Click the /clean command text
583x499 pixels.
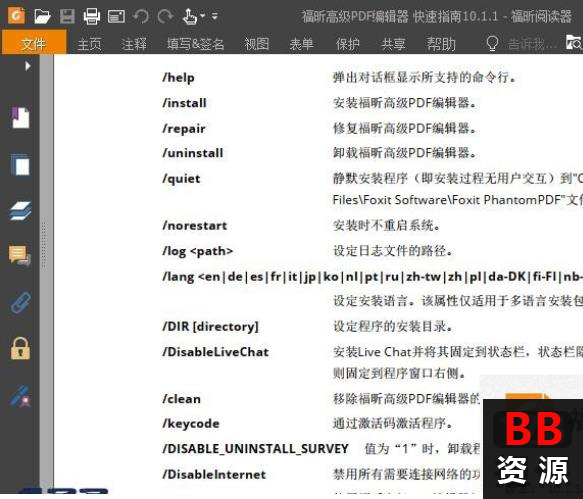(181, 399)
